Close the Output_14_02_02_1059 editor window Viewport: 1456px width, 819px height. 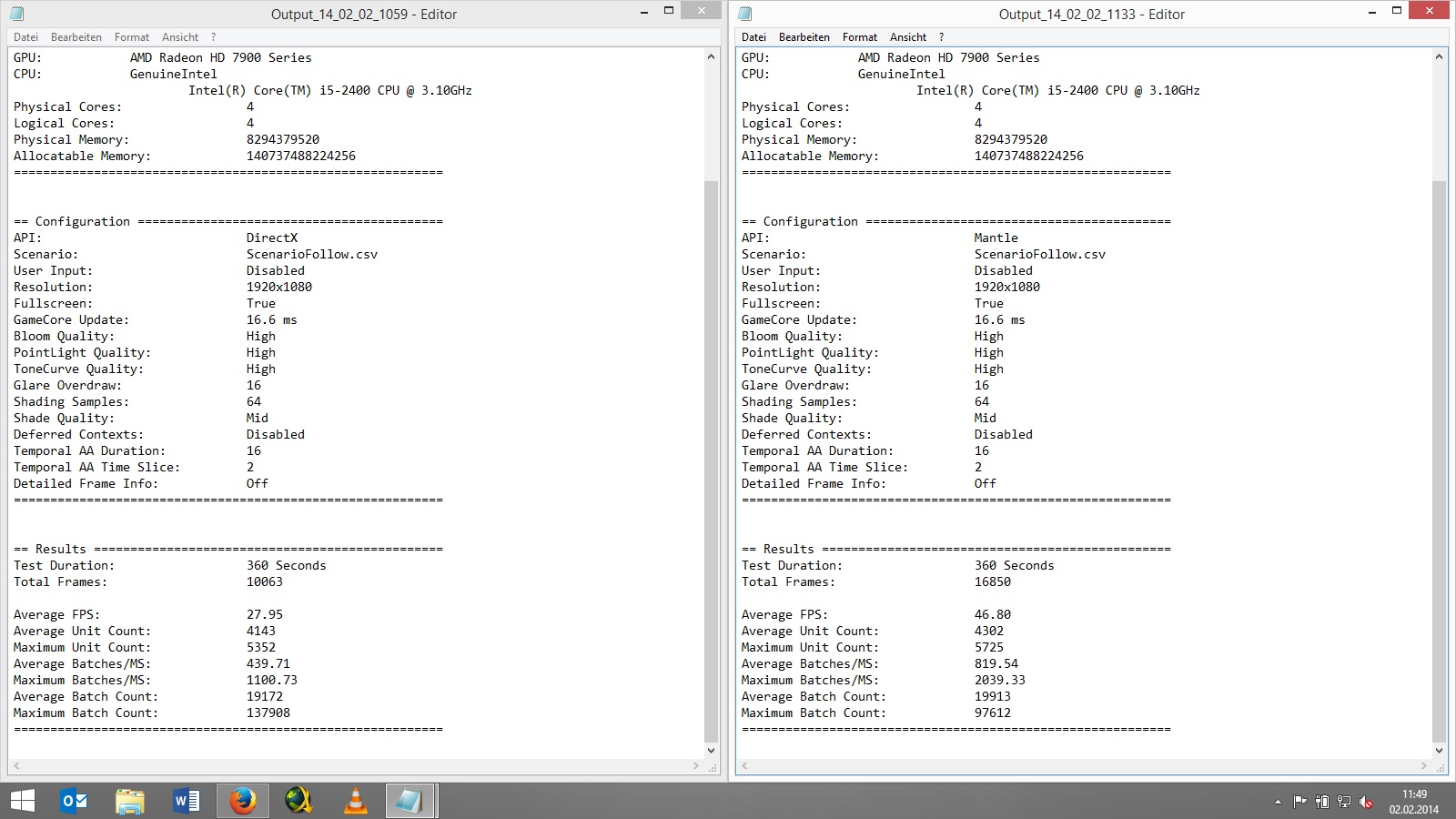tap(702, 10)
